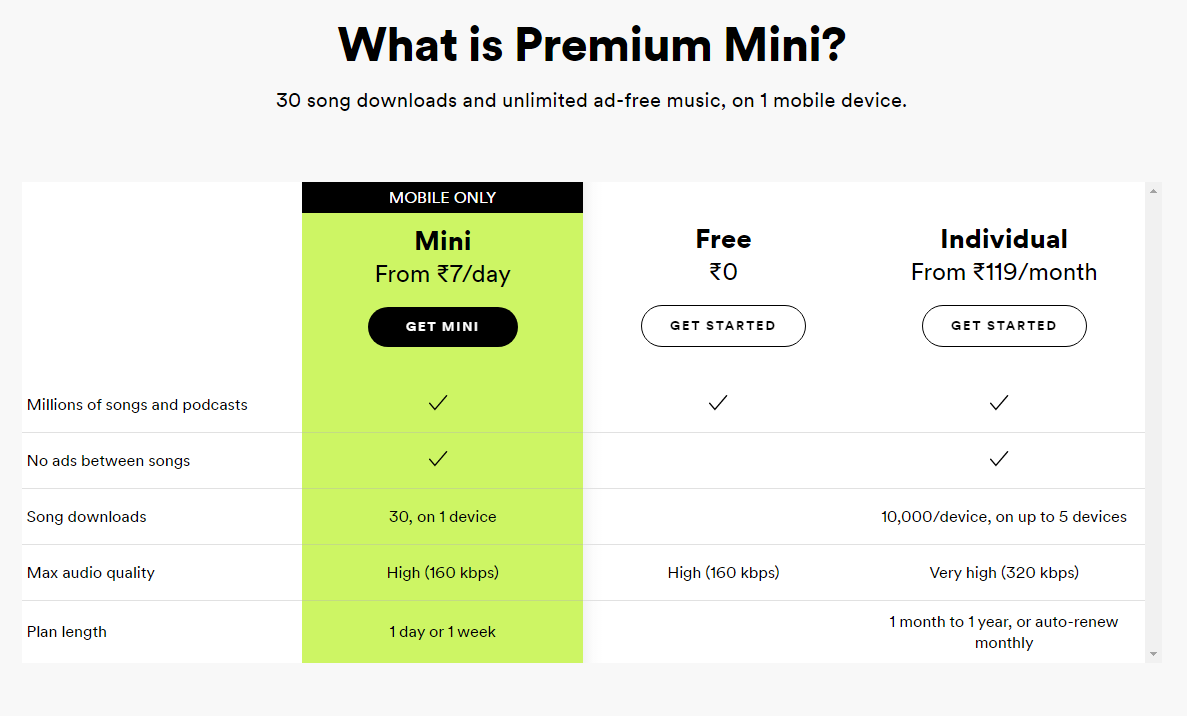Click Individual checkmark for songs and podcasts
The width and height of the screenshot is (1187, 716).
tap(999, 403)
